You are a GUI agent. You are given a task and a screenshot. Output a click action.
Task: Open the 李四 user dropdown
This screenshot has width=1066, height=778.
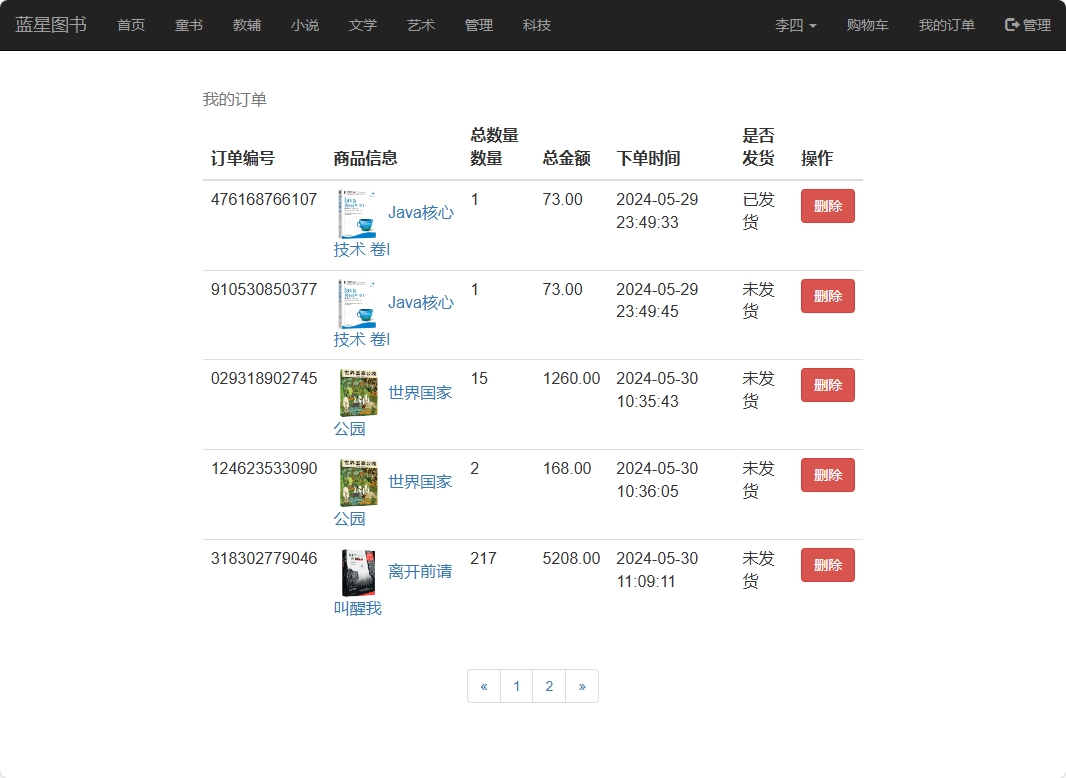[795, 26]
